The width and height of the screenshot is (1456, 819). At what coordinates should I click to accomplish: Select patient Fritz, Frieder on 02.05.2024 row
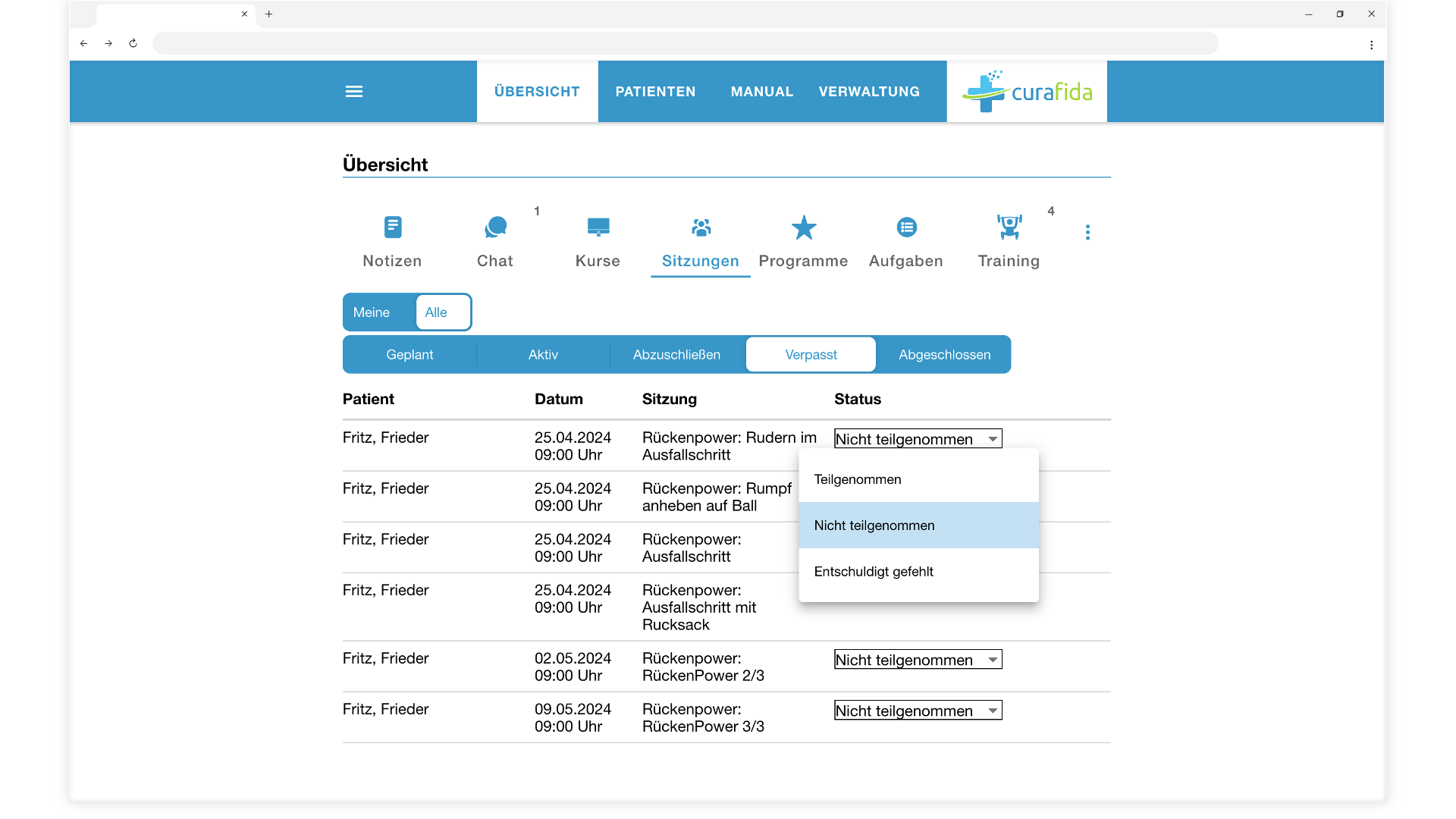pos(385,658)
